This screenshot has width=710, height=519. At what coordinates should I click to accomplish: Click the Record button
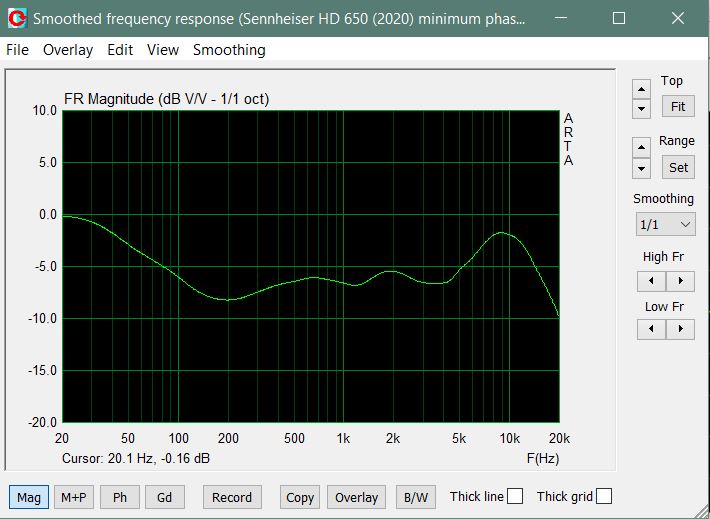(x=232, y=497)
